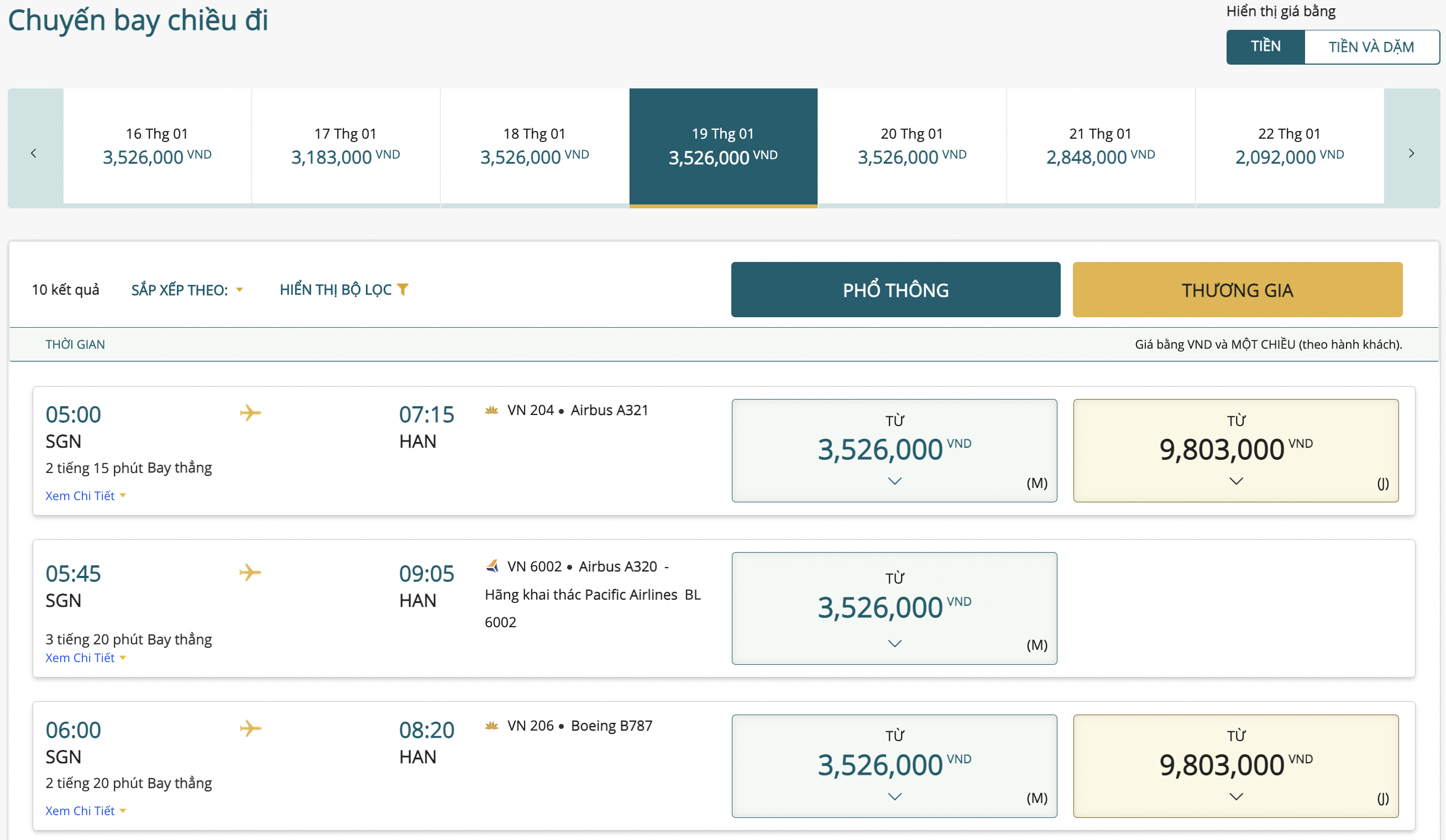Image resolution: width=1446 pixels, height=840 pixels.
Task: Expand business fare chevron for VN 204
Action: coord(1236,481)
